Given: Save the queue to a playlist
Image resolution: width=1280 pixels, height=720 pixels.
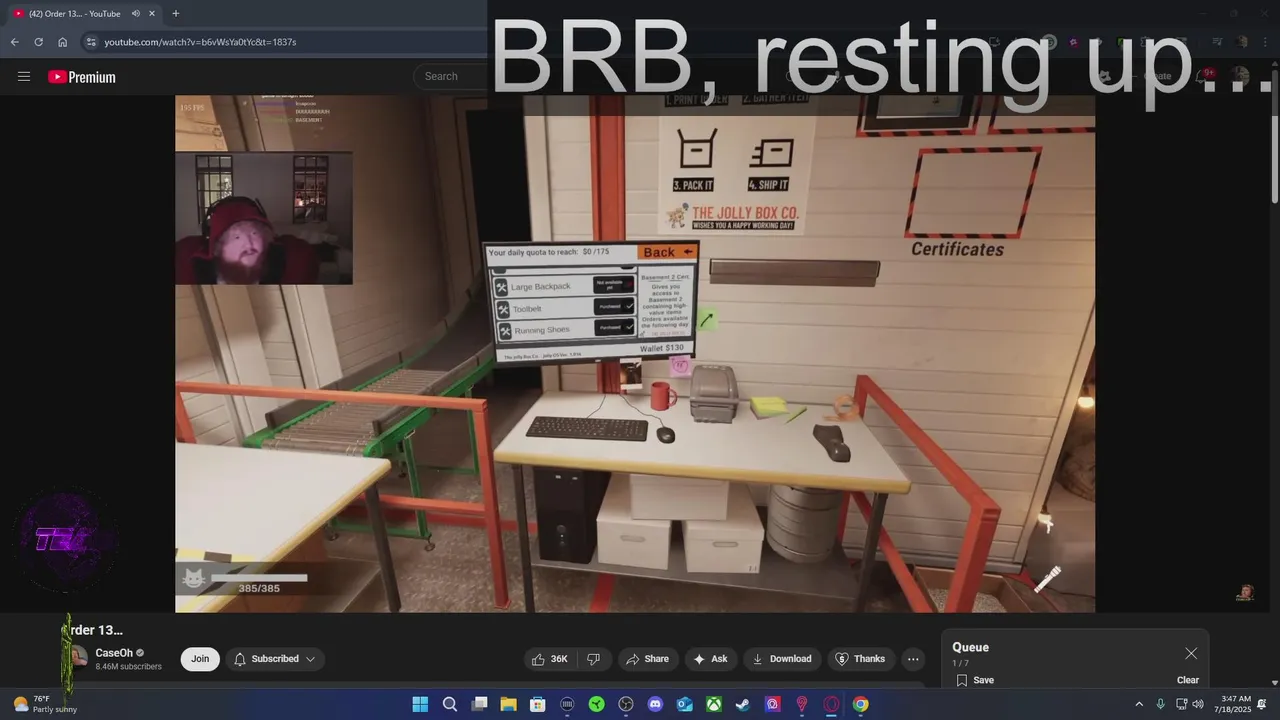Looking at the screenshot, I should (975, 680).
